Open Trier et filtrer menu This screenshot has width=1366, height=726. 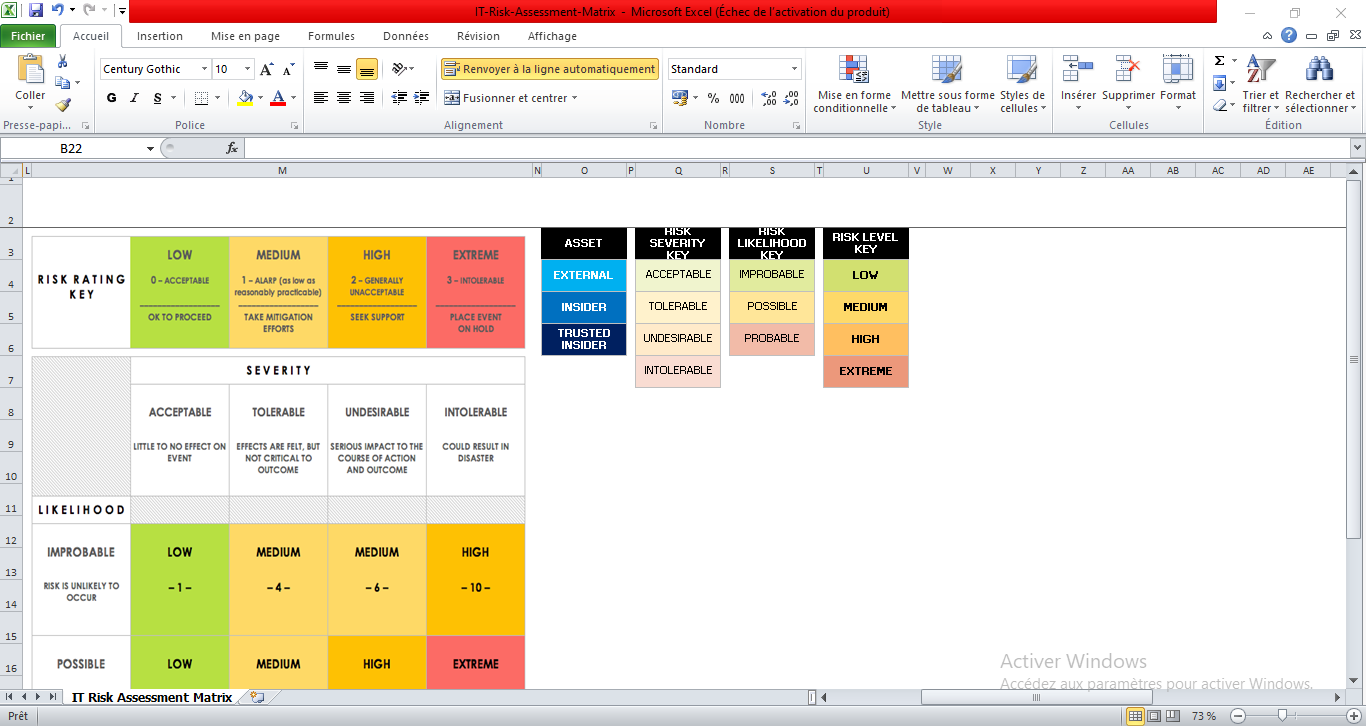pos(1261,84)
